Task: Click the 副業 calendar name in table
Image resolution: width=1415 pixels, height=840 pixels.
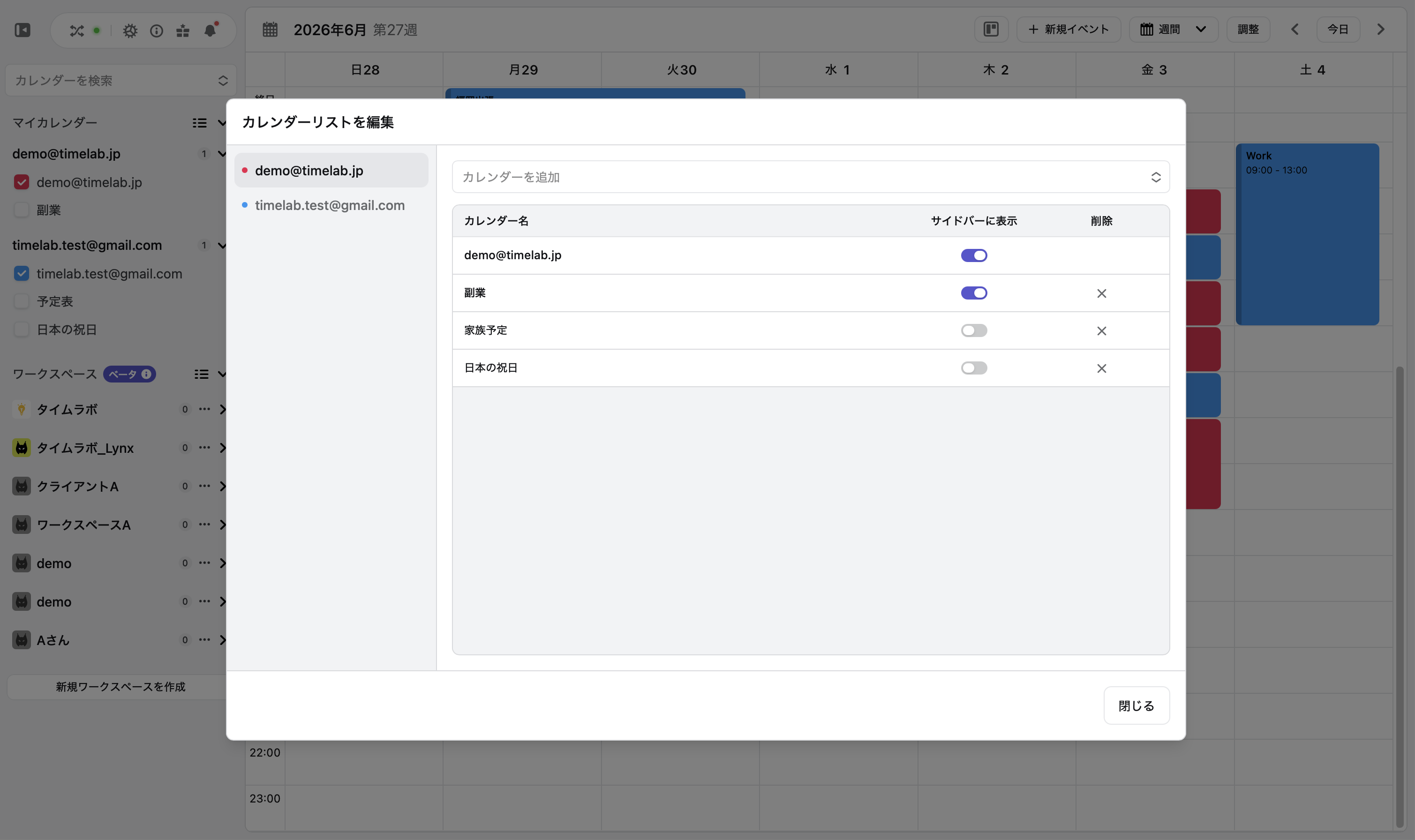Action: click(x=474, y=292)
